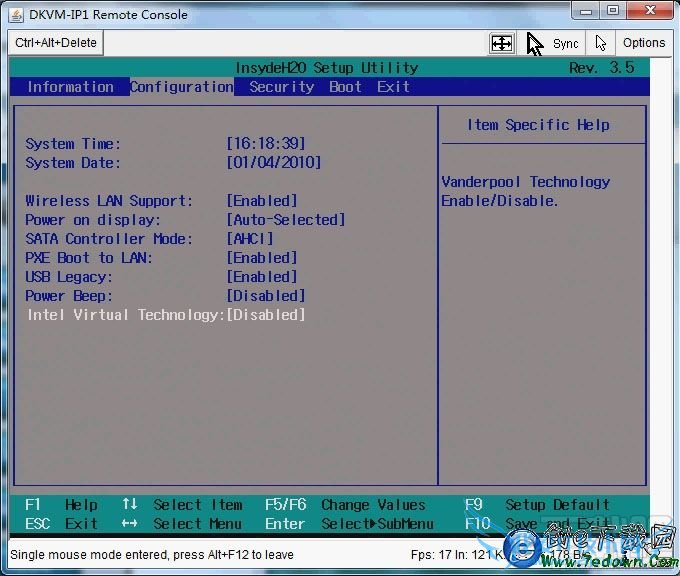Toggle PXE Boot to LAN Enabled value

coord(262,258)
